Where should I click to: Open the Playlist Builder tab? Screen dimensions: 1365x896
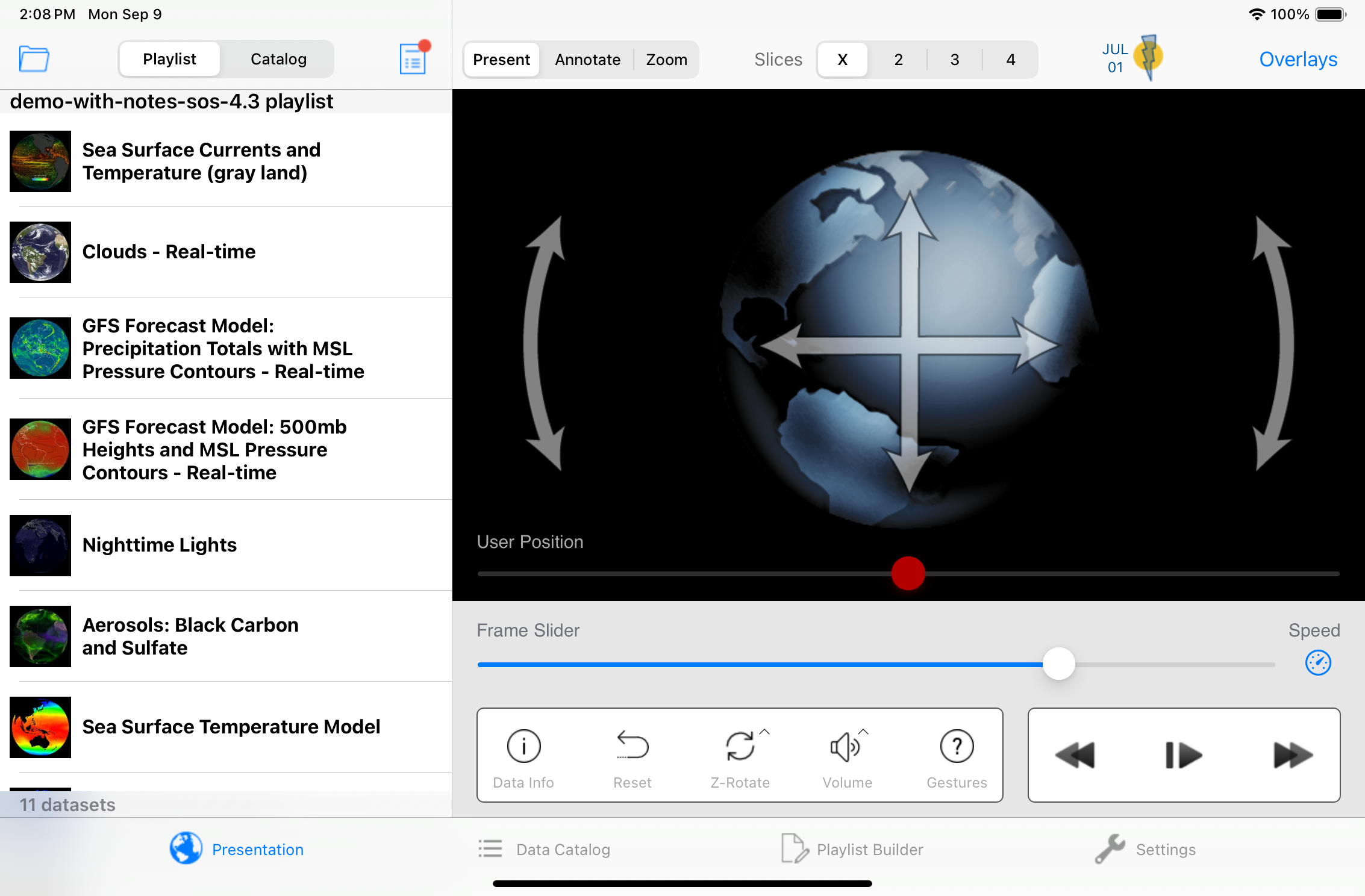852,849
